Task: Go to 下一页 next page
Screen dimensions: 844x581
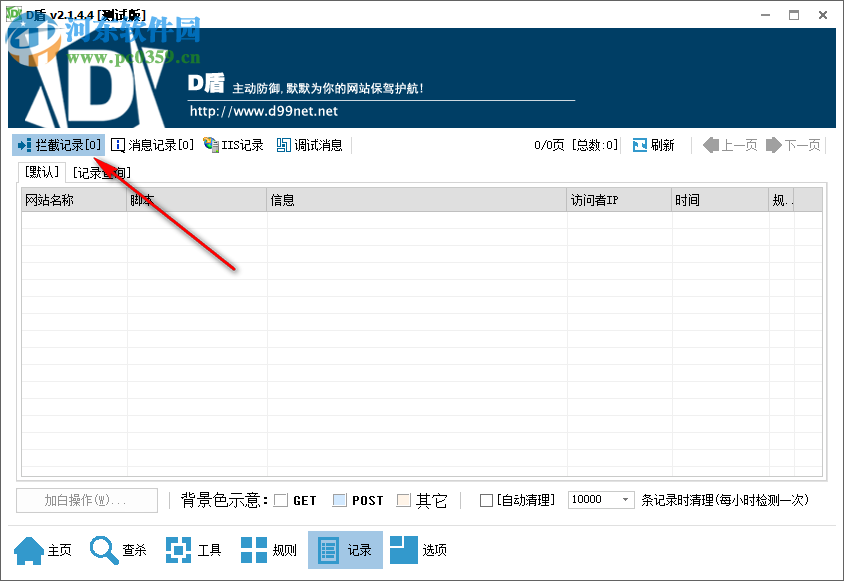Action: pos(793,145)
